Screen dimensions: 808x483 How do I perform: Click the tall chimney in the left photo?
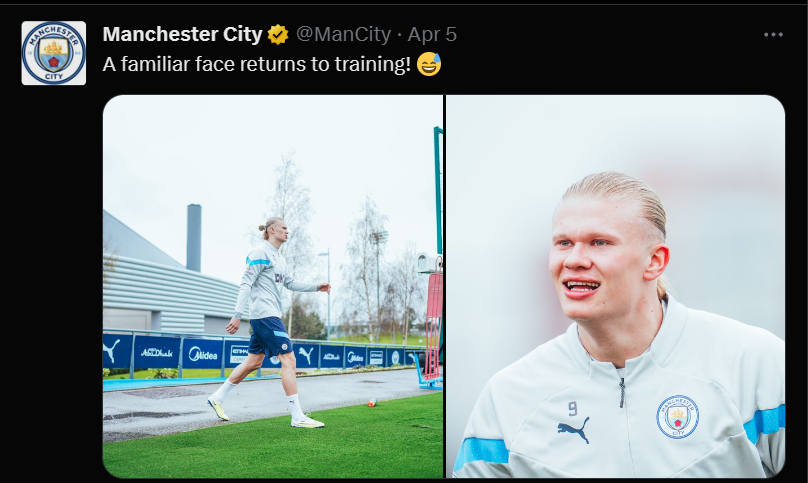point(193,236)
